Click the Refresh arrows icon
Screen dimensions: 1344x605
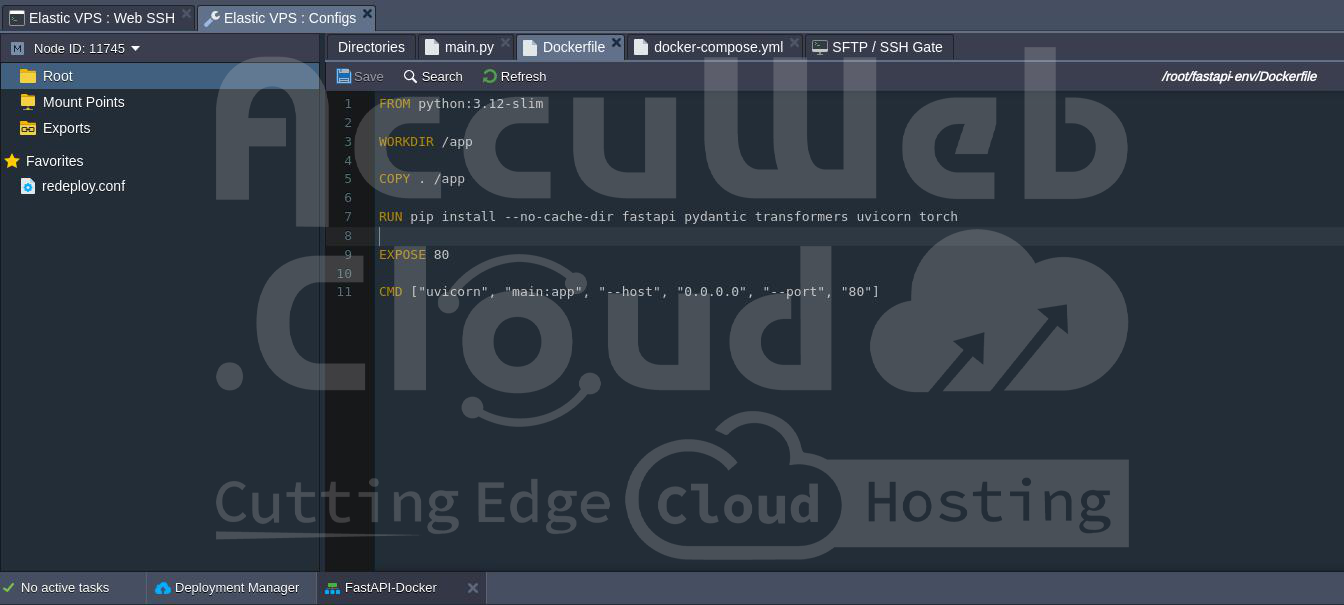[490, 76]
